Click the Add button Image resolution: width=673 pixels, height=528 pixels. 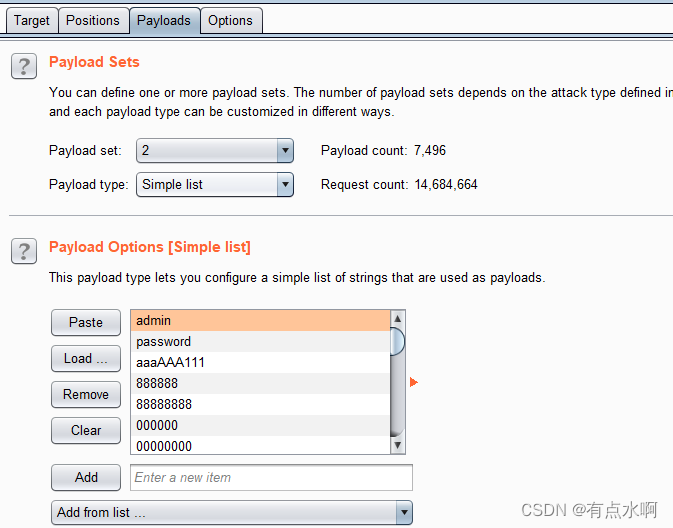point(86,477)
